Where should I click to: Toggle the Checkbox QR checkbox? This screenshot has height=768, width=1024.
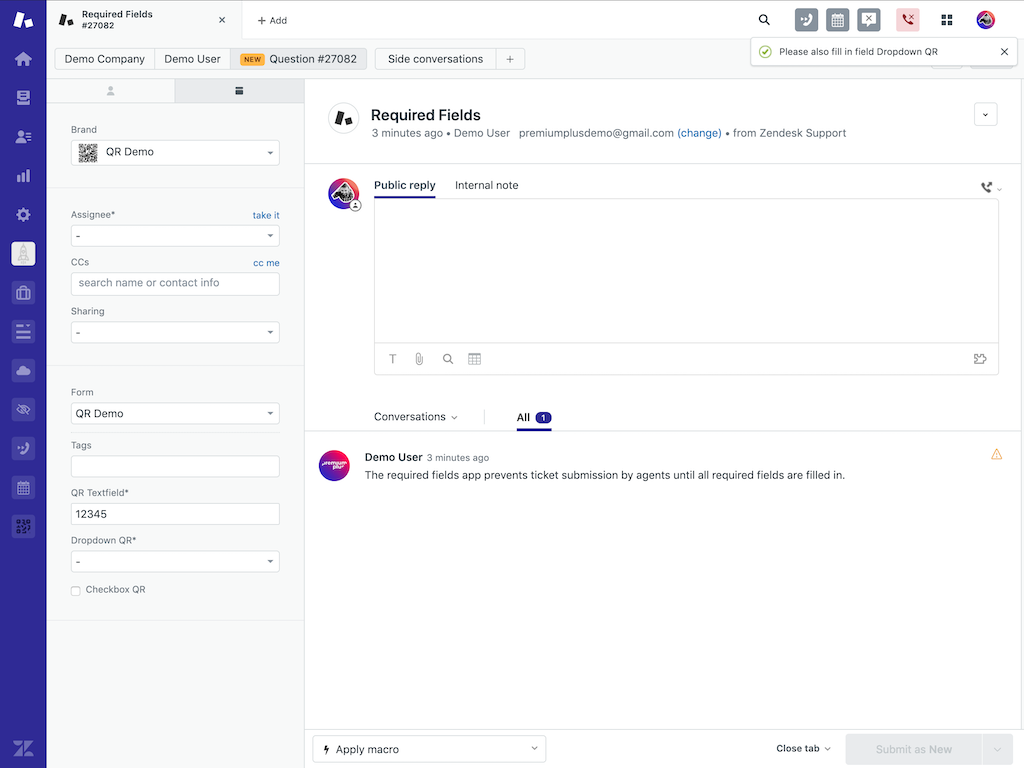76,591
